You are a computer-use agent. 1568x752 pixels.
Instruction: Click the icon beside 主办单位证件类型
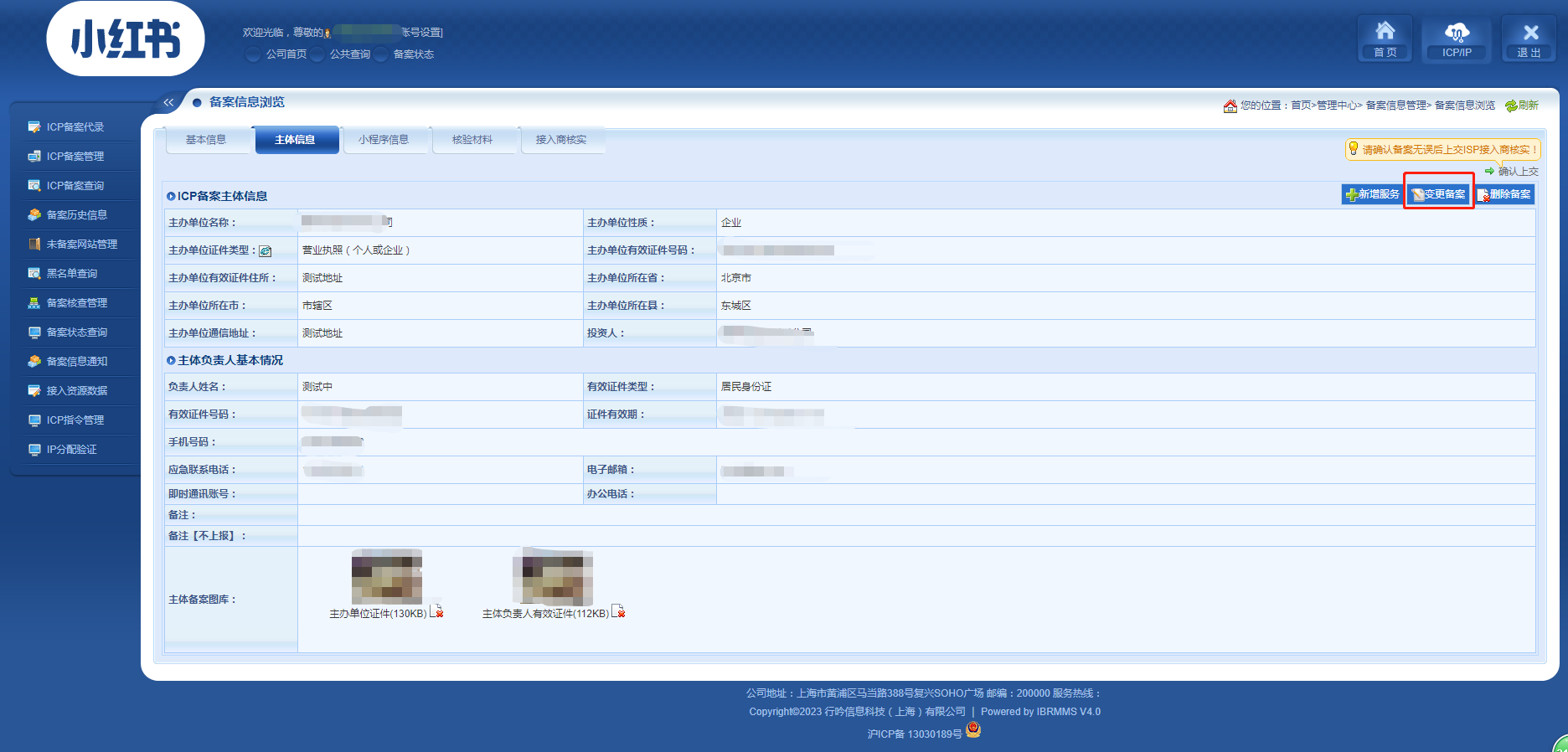pos(265,251)
